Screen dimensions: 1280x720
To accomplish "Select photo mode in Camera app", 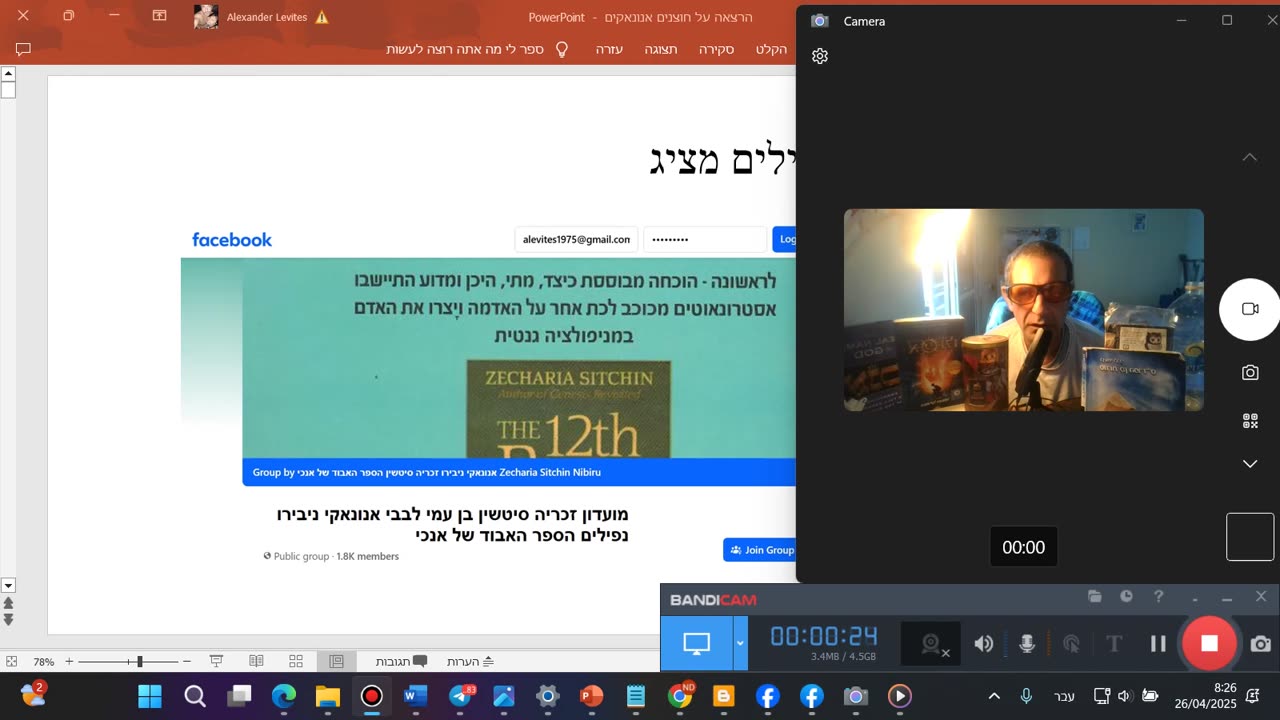I will (1250, 372).
